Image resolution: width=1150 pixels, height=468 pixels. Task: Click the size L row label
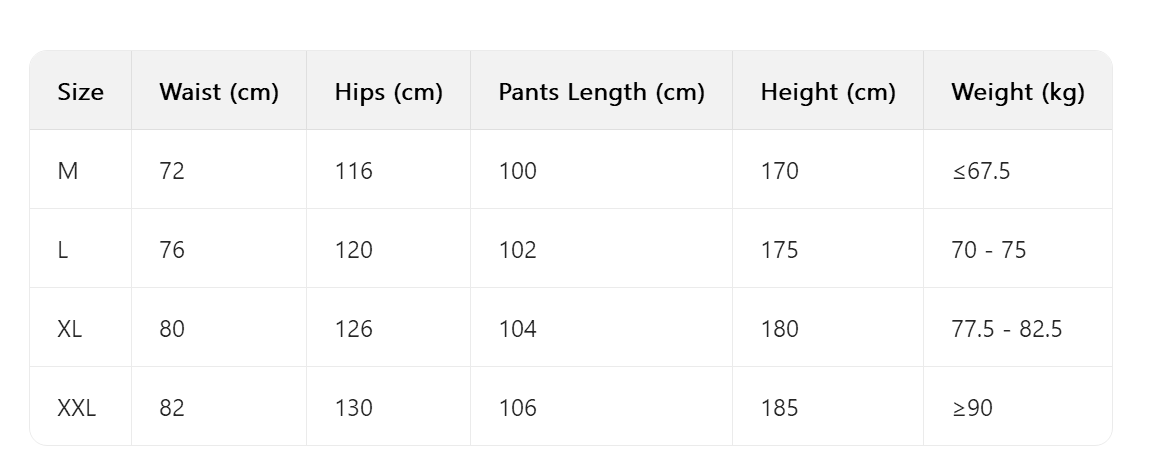click(x=63, y=249)
